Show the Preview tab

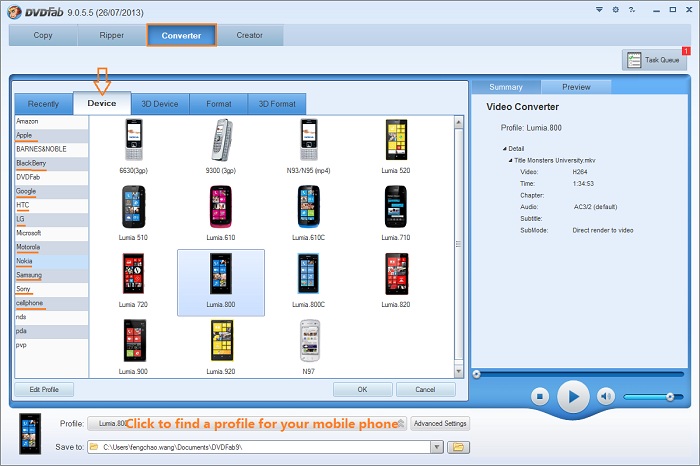576,87
